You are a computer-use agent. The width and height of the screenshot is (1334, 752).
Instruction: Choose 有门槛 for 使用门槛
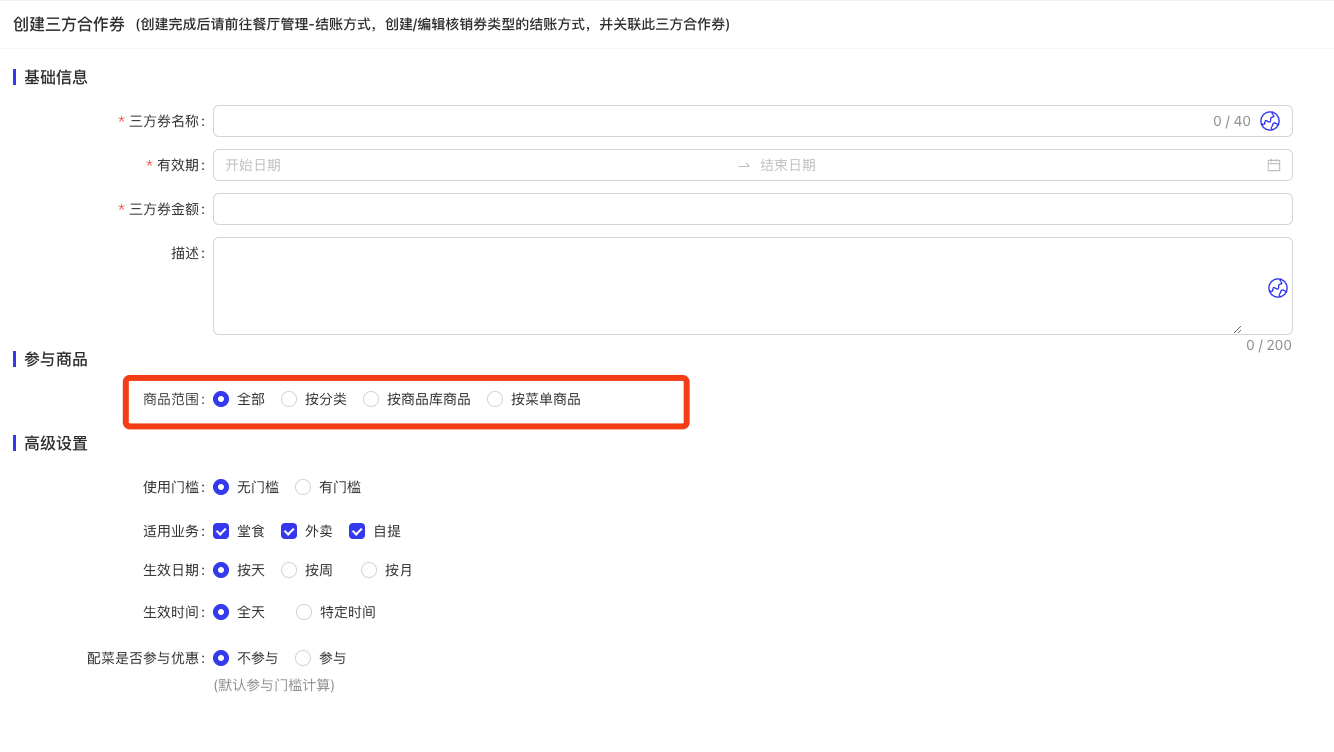click(303, 487)
